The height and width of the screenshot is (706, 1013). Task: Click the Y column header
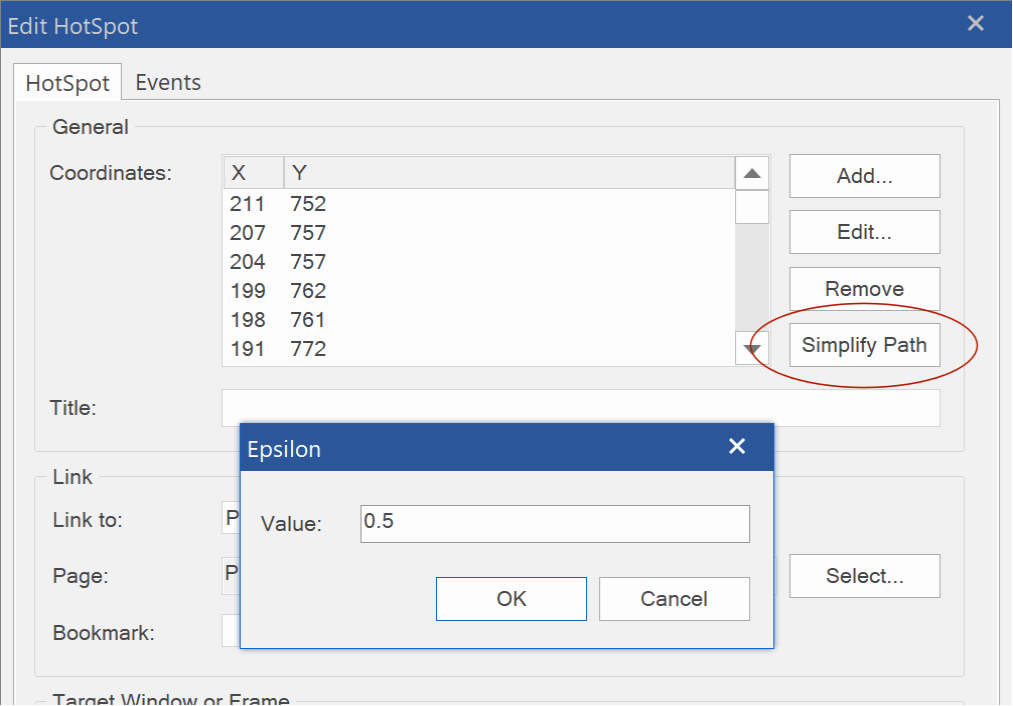pos(508,173)
